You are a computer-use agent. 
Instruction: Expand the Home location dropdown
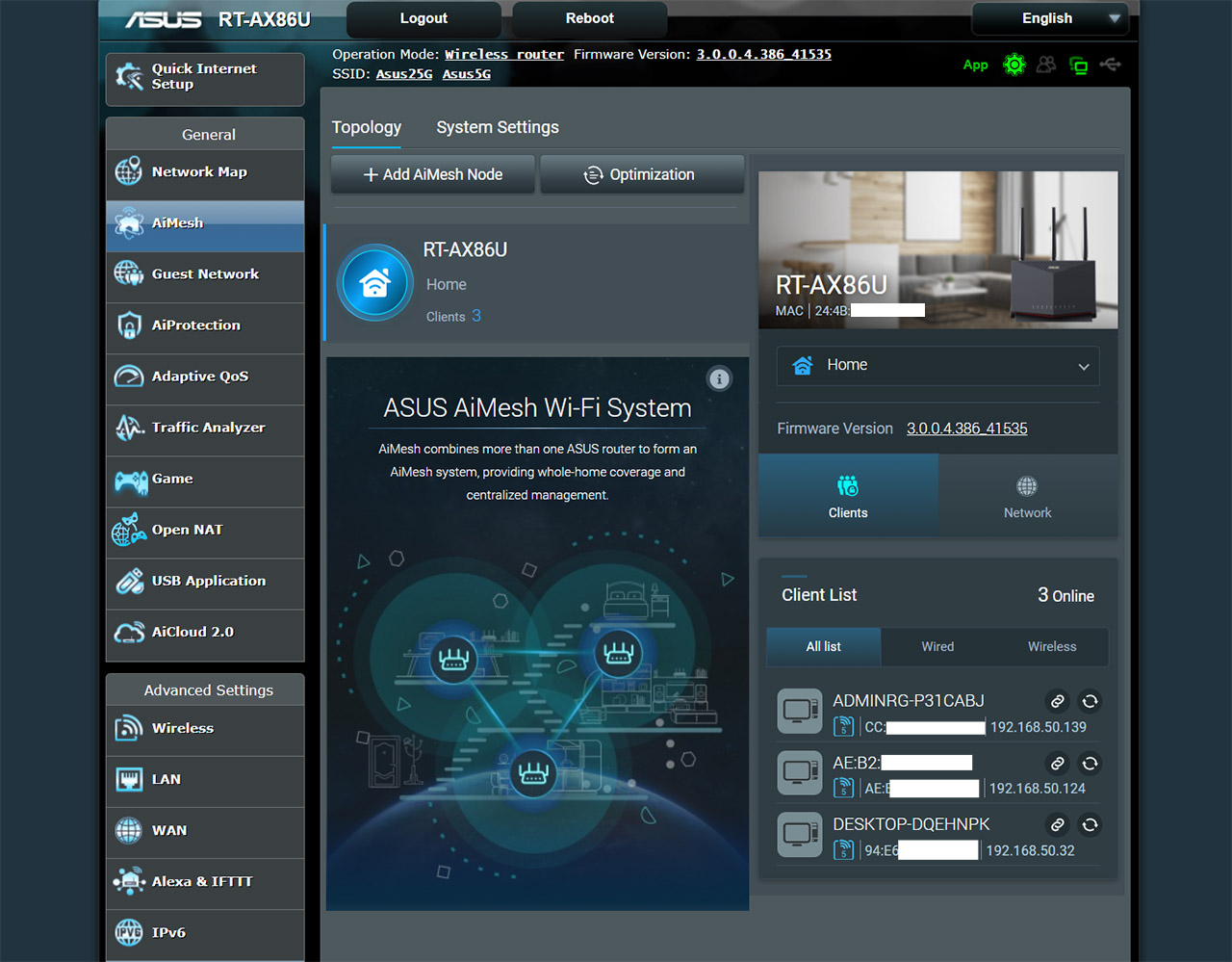(938, 366)
